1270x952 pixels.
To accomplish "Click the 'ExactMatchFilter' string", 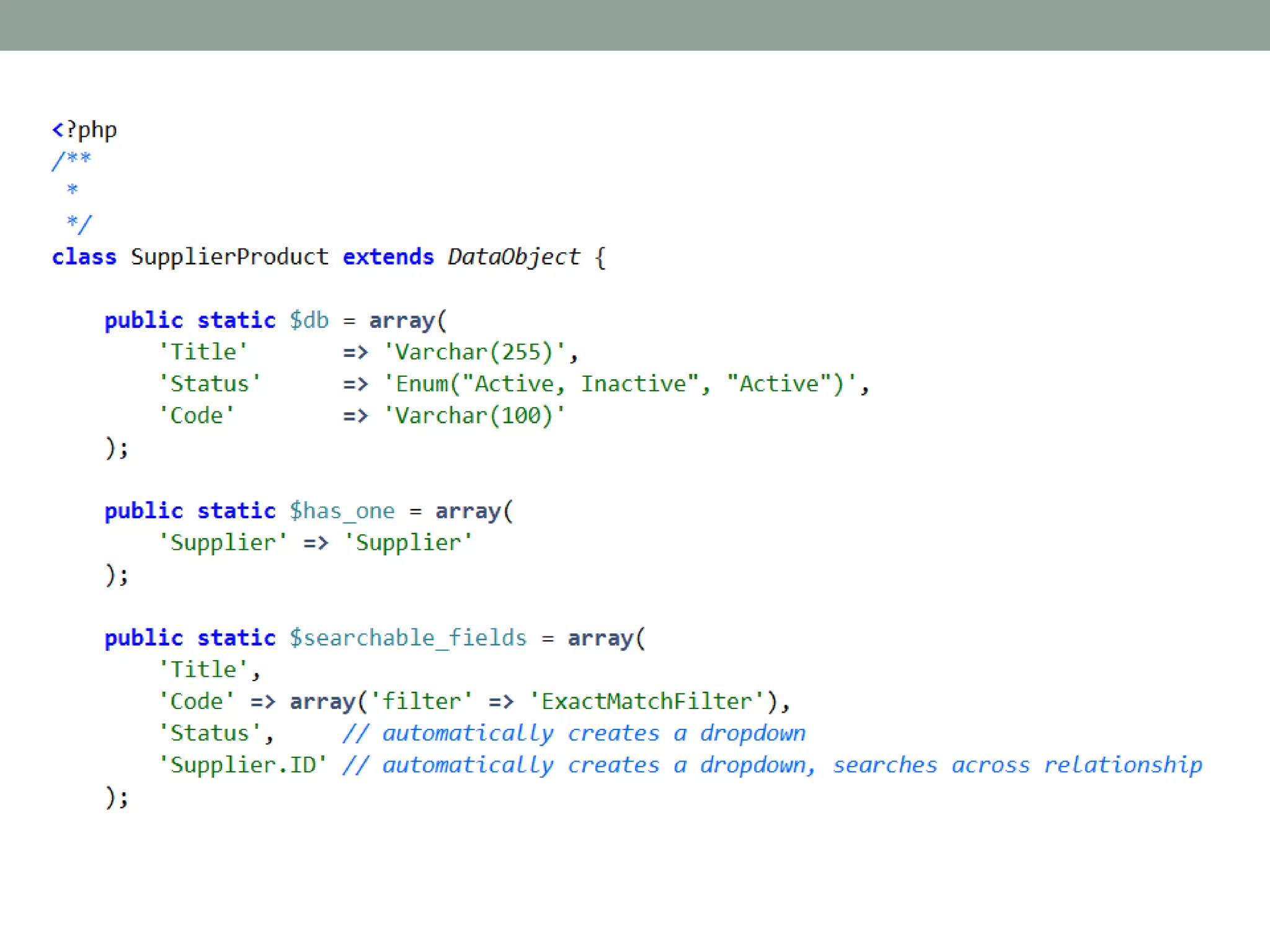I will click(647, 702).
